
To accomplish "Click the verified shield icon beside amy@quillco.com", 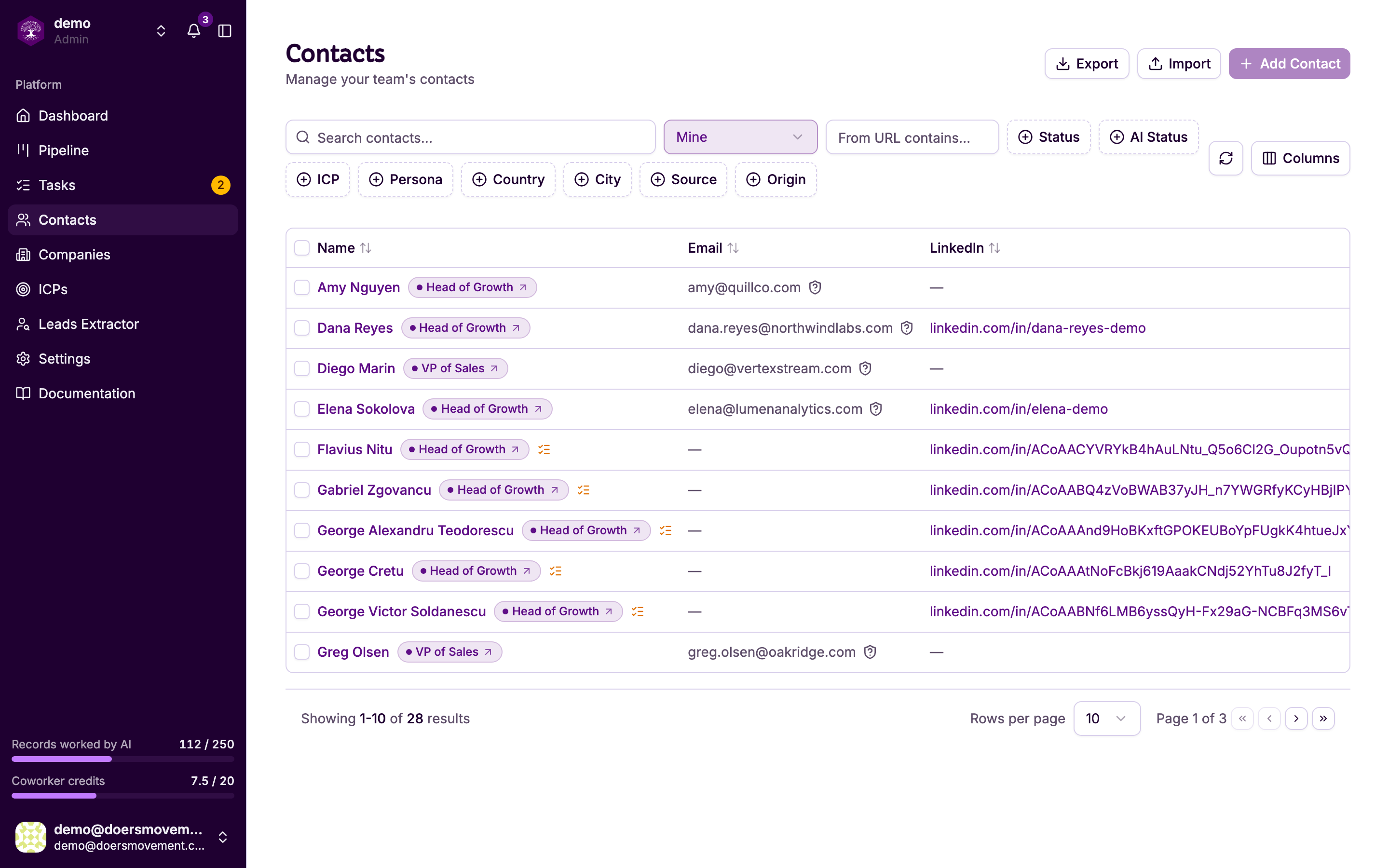I will click(x=815, y=287).
